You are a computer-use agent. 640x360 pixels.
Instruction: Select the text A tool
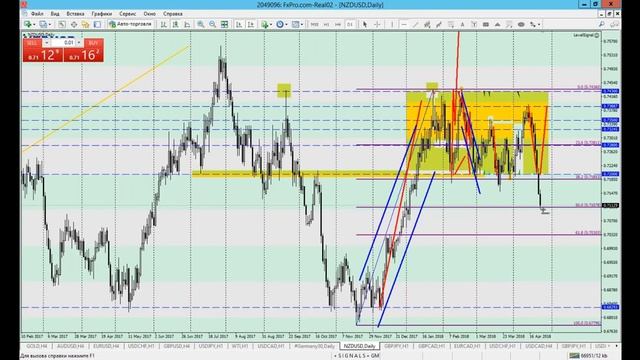pos(462,24)
